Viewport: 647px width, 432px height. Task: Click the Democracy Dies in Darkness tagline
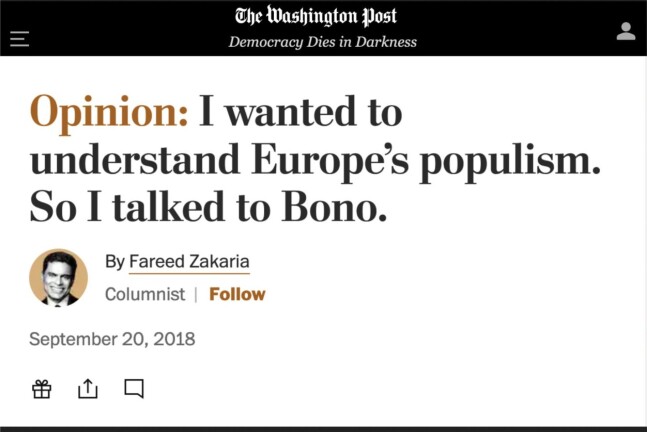point(323,42)
